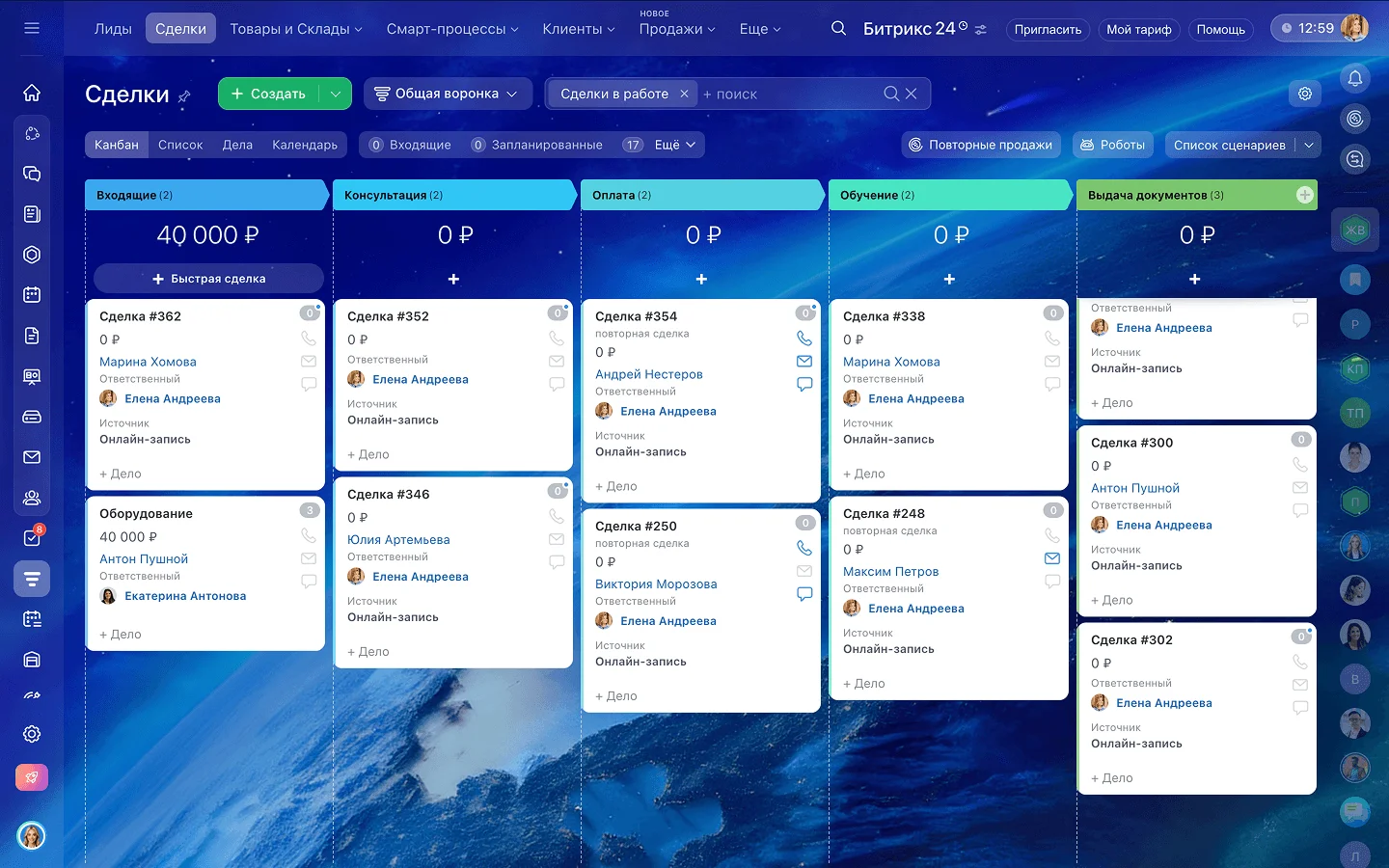Open the Сделка #346 card title

coord(389,494)
